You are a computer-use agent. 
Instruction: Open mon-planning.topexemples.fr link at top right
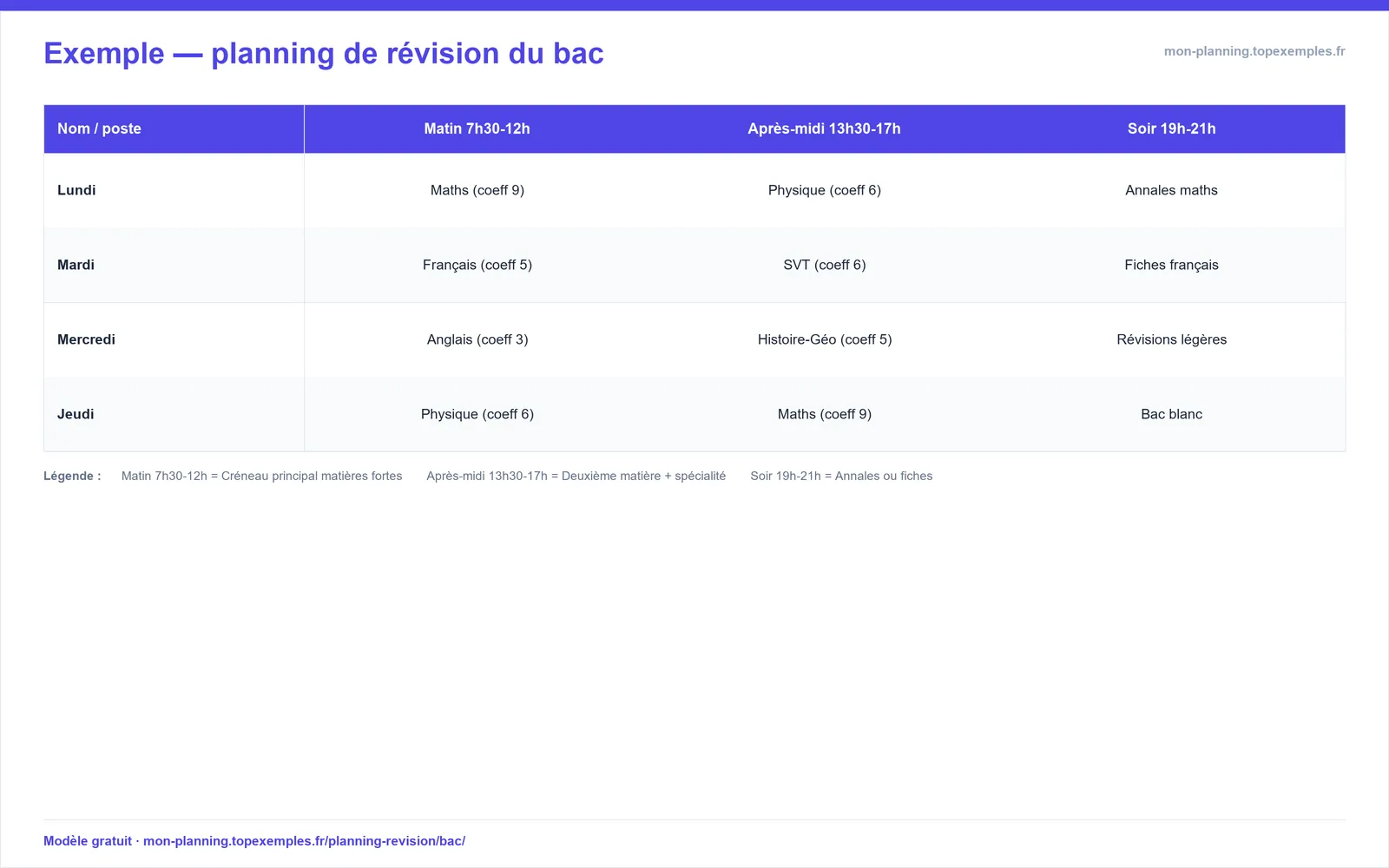point(1254,51)
